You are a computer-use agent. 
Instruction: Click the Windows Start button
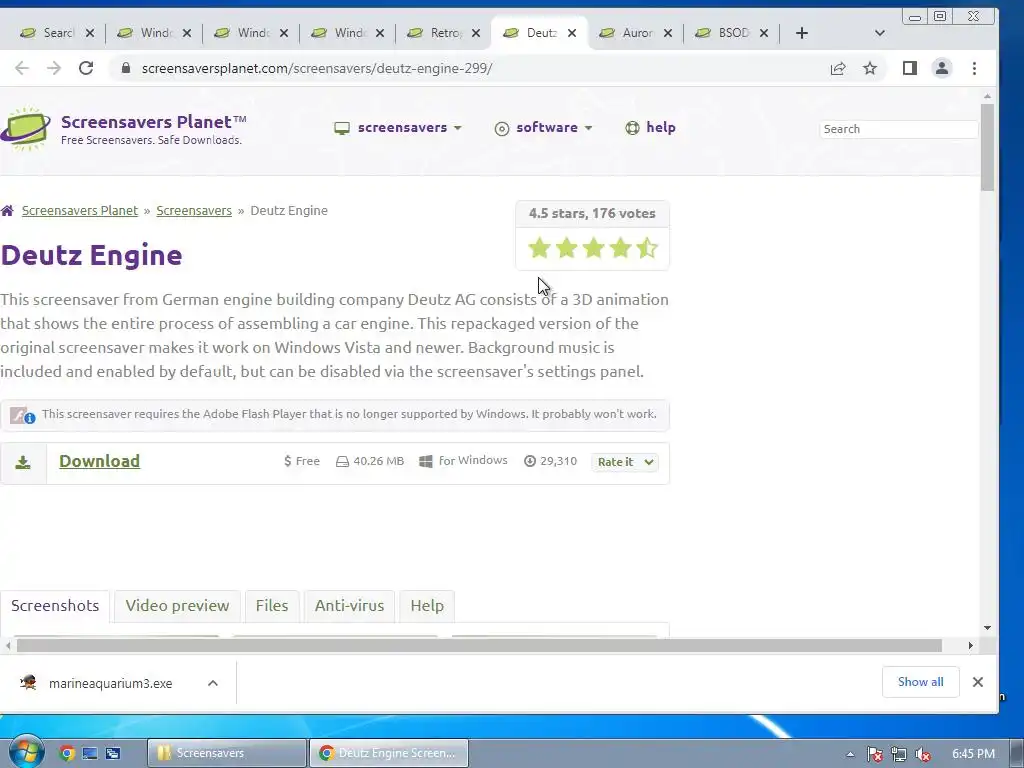point(26,752)
